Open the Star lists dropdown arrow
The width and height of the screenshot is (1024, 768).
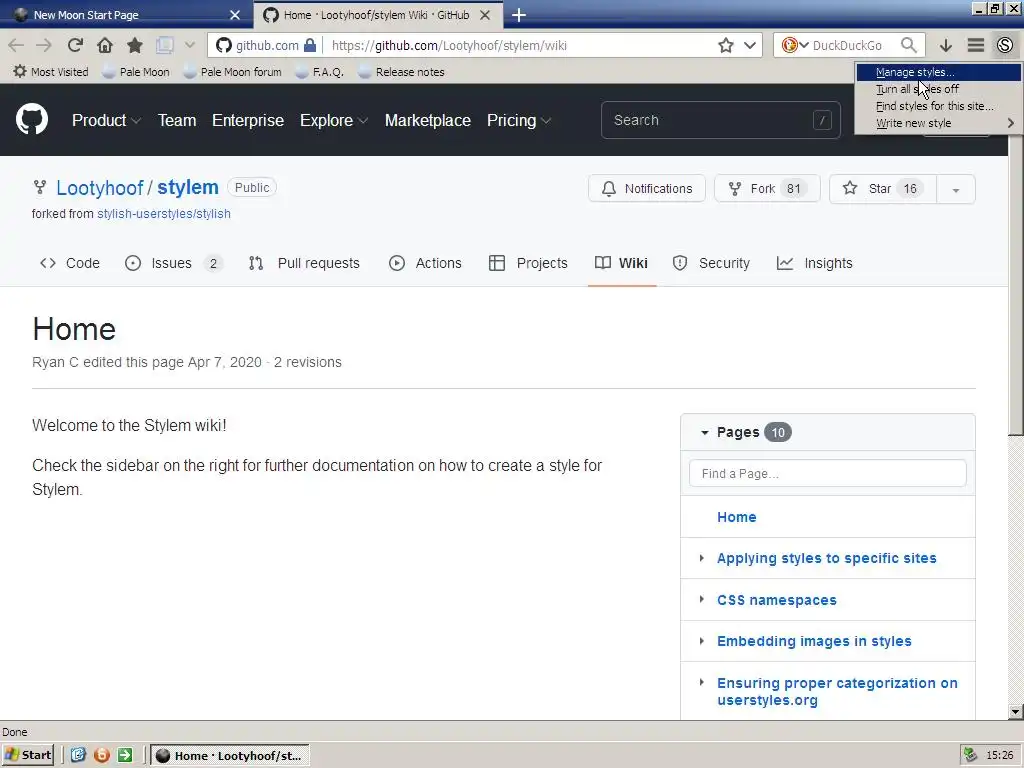tap(955, 189)
